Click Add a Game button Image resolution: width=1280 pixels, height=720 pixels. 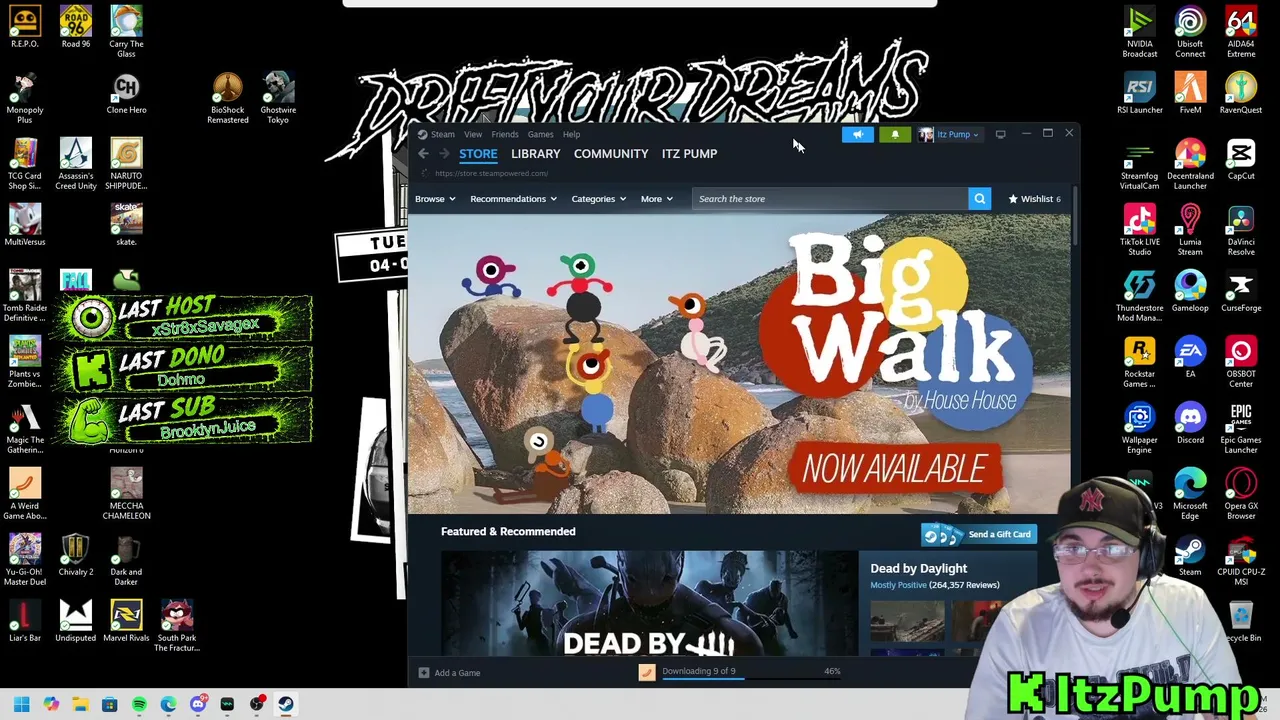[x=450, y=673]
